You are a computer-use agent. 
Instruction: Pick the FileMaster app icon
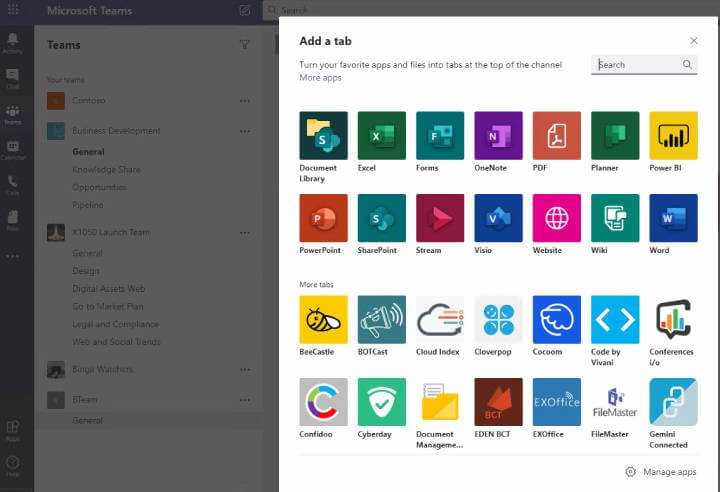click(615, 402)
